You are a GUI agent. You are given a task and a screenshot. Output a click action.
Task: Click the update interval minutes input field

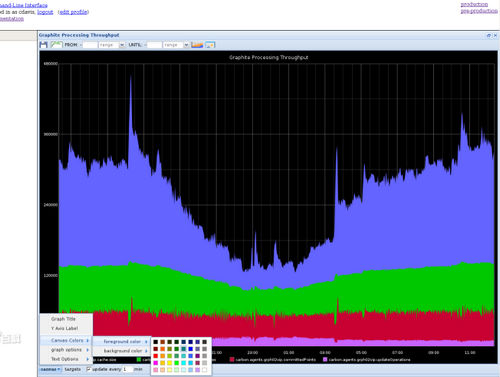click(127, 369)
